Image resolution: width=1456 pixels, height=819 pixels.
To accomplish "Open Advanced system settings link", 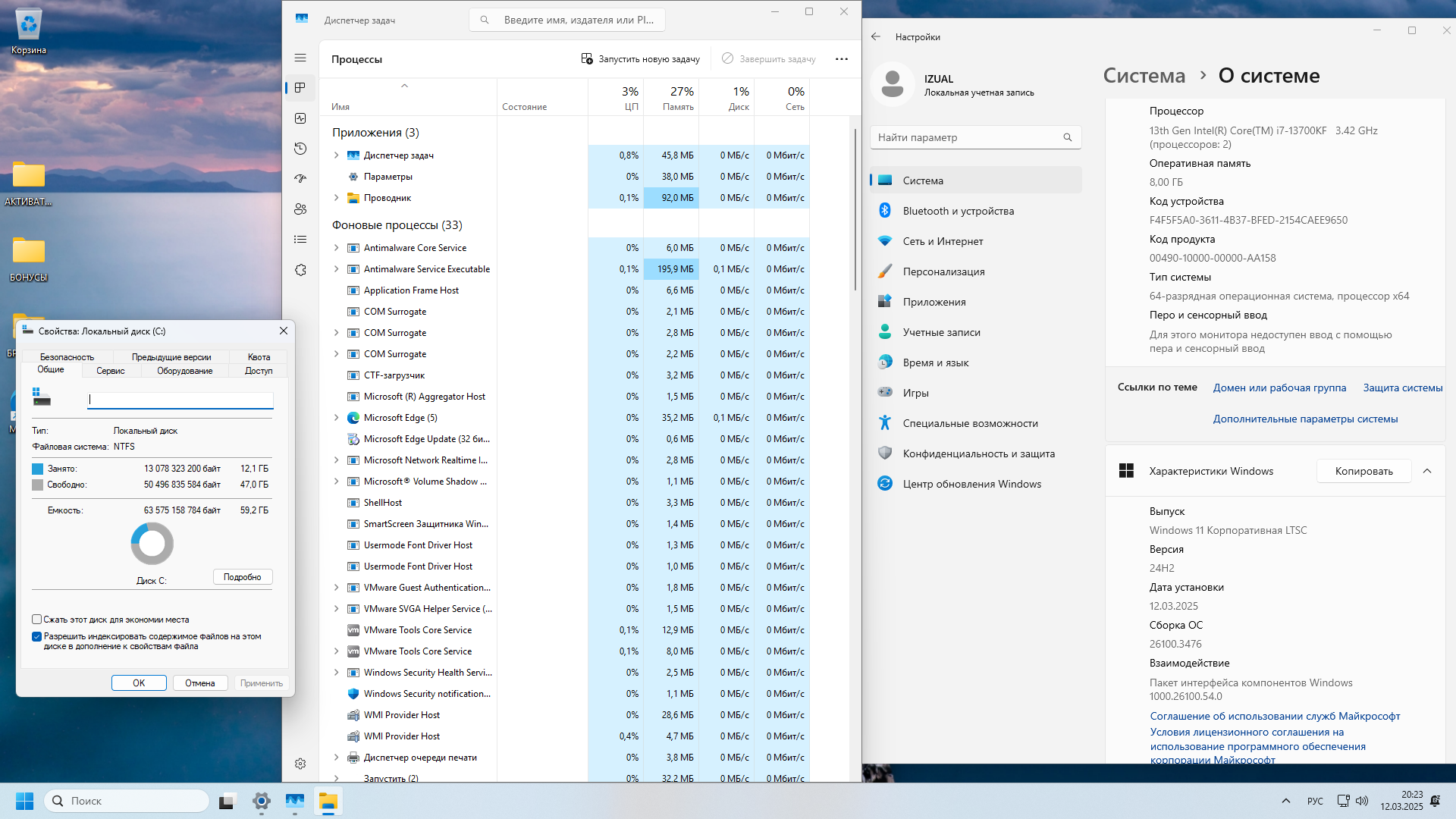I will point(1304,419).
